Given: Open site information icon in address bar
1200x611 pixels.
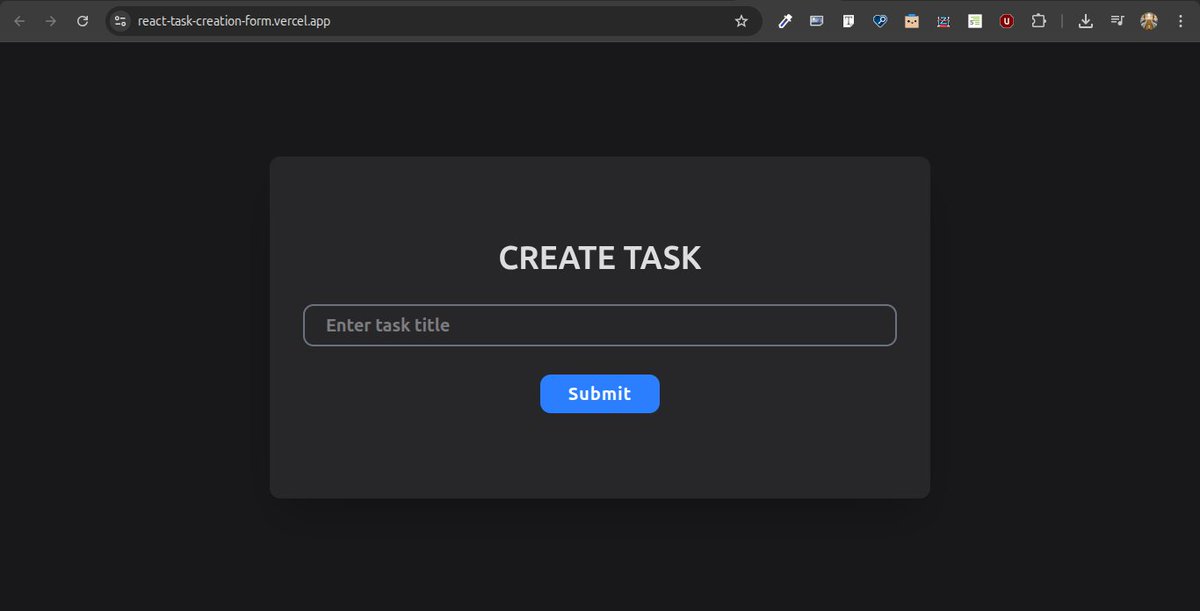Looking at the screenshot, I should coord(120,21).
